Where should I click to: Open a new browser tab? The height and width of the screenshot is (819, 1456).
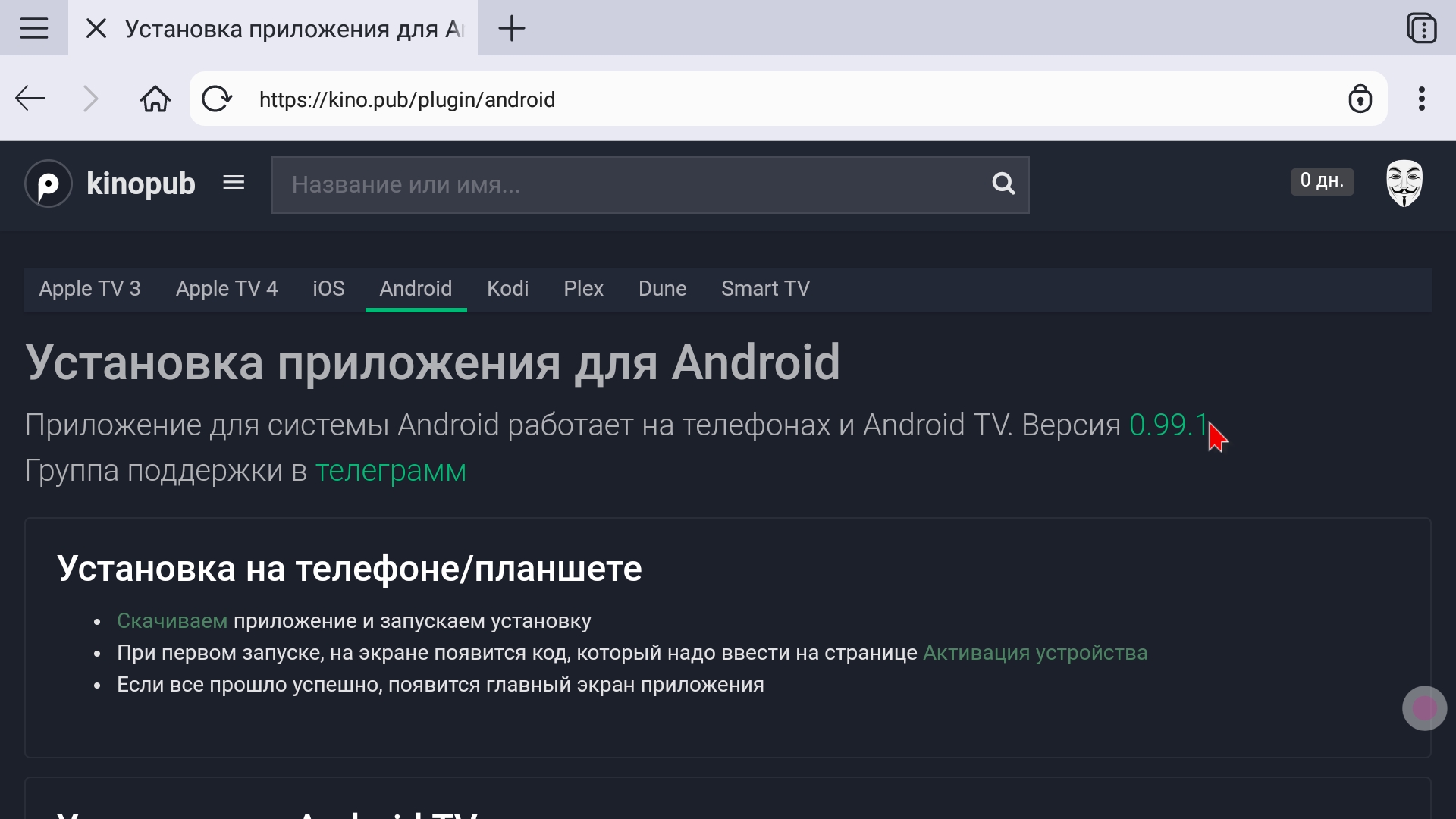tap(512, 28)
